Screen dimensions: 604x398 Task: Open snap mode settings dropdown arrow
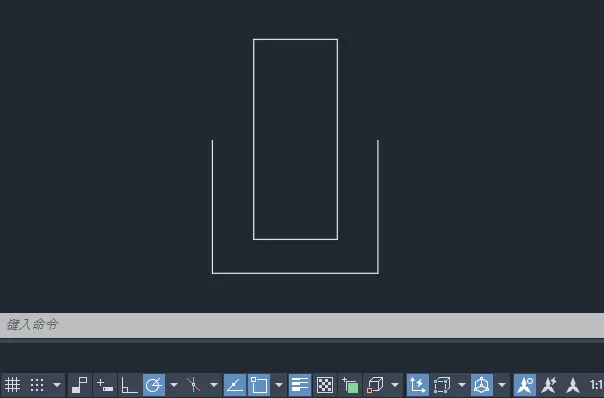pos(57,385)
